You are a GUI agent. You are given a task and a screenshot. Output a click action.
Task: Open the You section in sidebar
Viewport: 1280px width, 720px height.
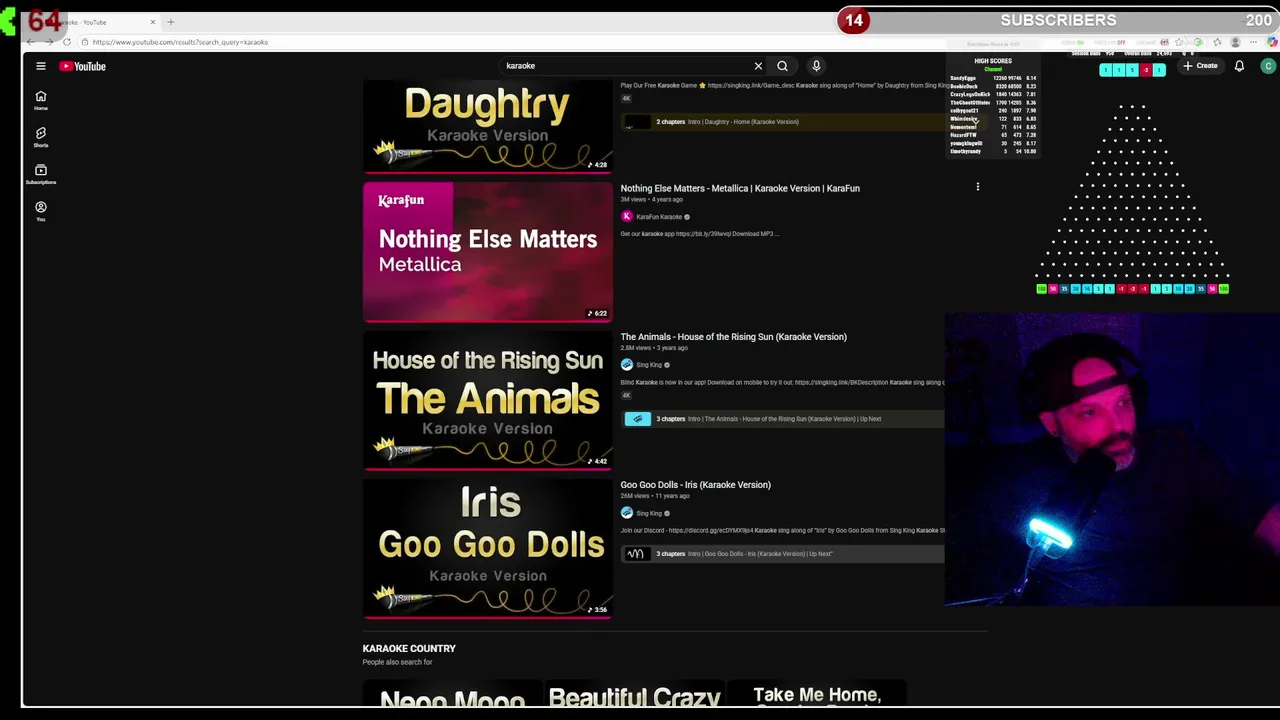41,211
